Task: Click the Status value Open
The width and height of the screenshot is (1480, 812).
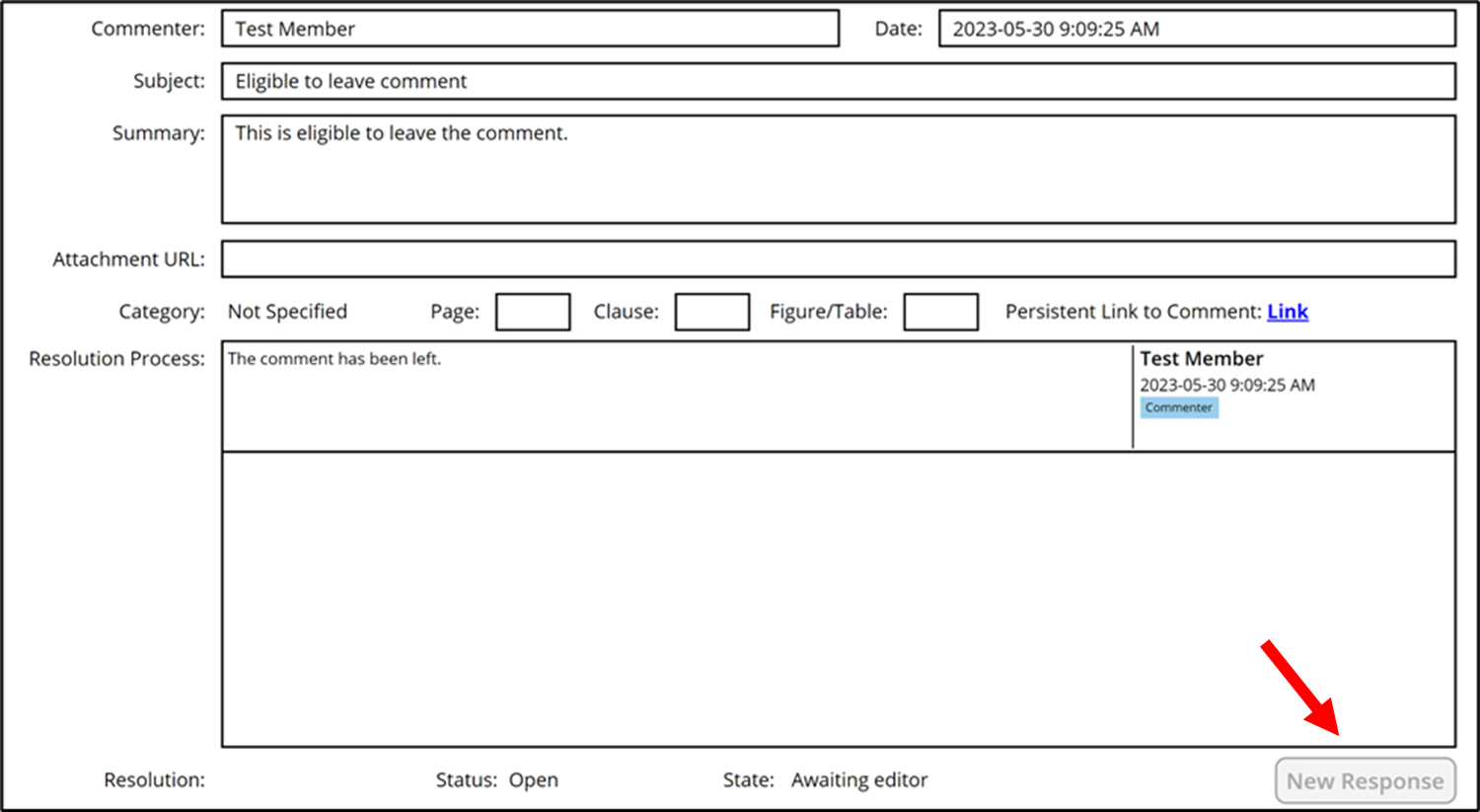Action: coord(533,780)
